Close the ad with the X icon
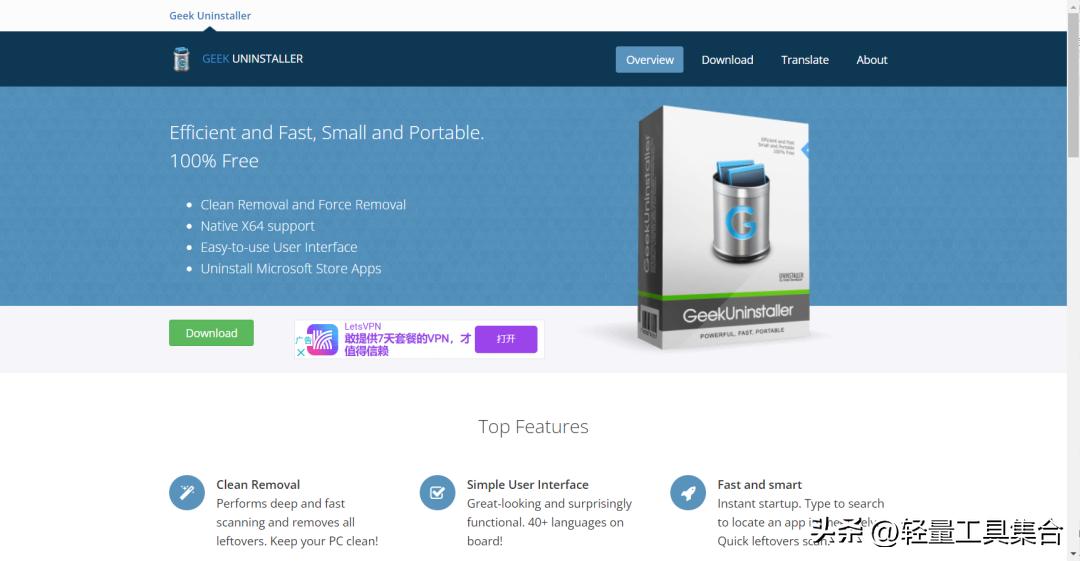 point(300,352)
